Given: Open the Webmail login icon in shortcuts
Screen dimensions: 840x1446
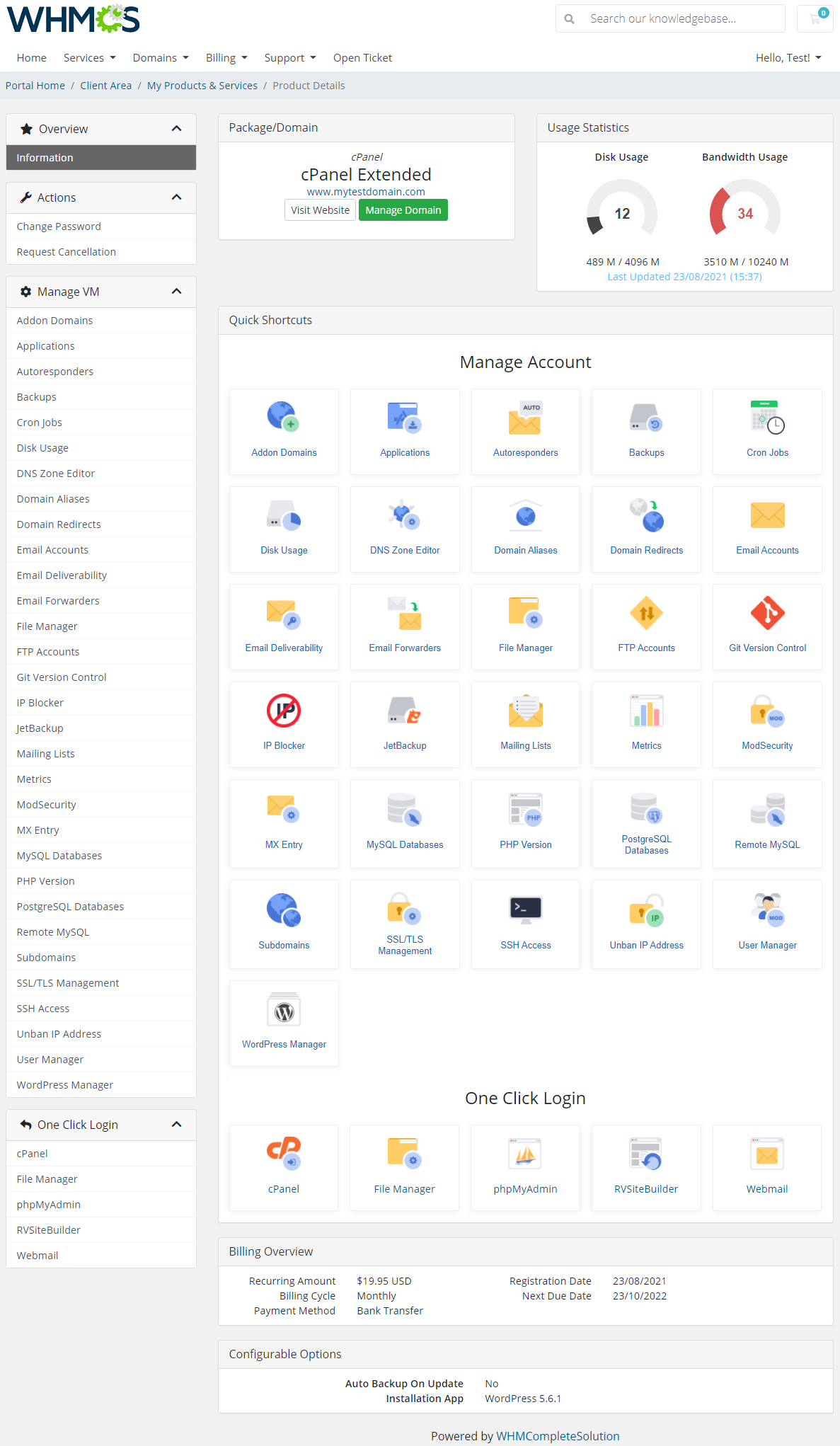Looking at the screenshot, I should [x=767, y=1153].
